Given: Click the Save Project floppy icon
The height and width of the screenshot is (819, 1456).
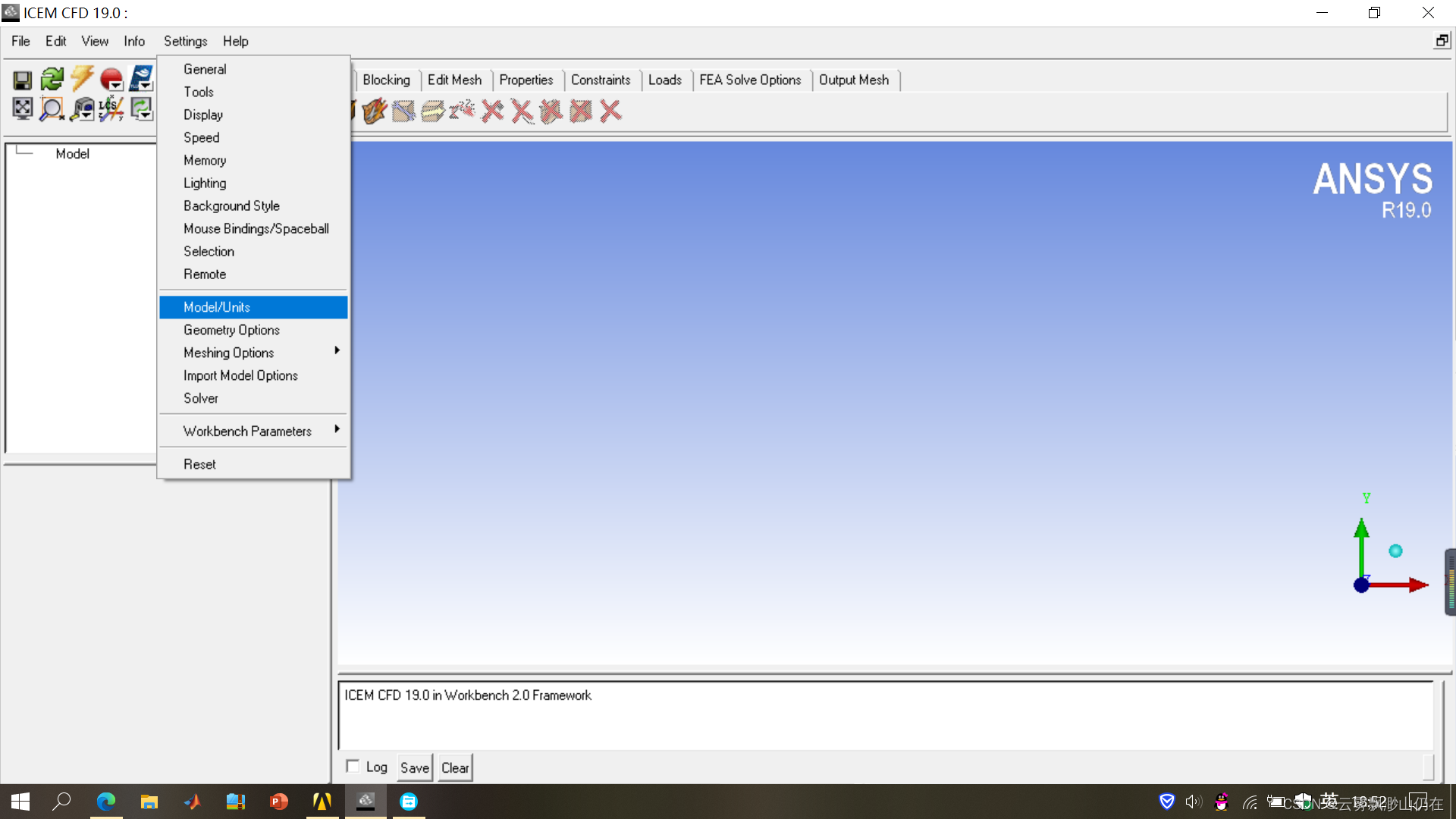Looking at the screenshot, I should [x=22, y=80].
